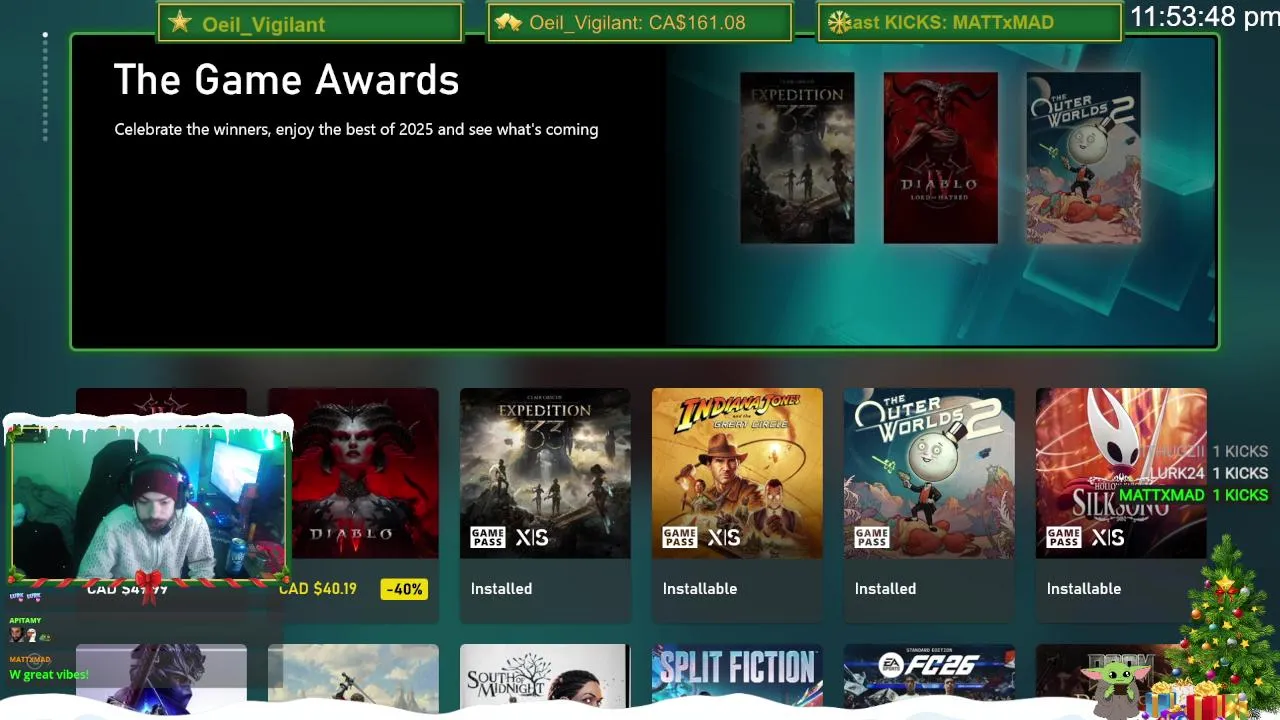Viewport: 1280px width, 720px height.
Task: Click the W great vibes chat message
Action: 49,675
